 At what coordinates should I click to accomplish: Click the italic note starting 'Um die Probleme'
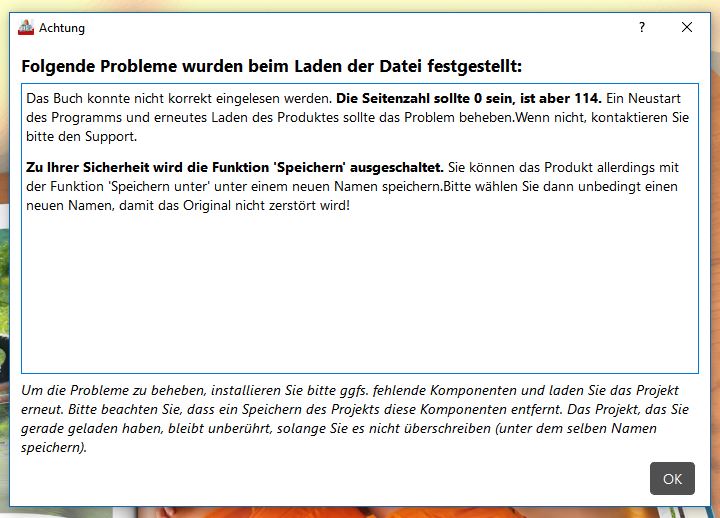click(x=354, y=418)
